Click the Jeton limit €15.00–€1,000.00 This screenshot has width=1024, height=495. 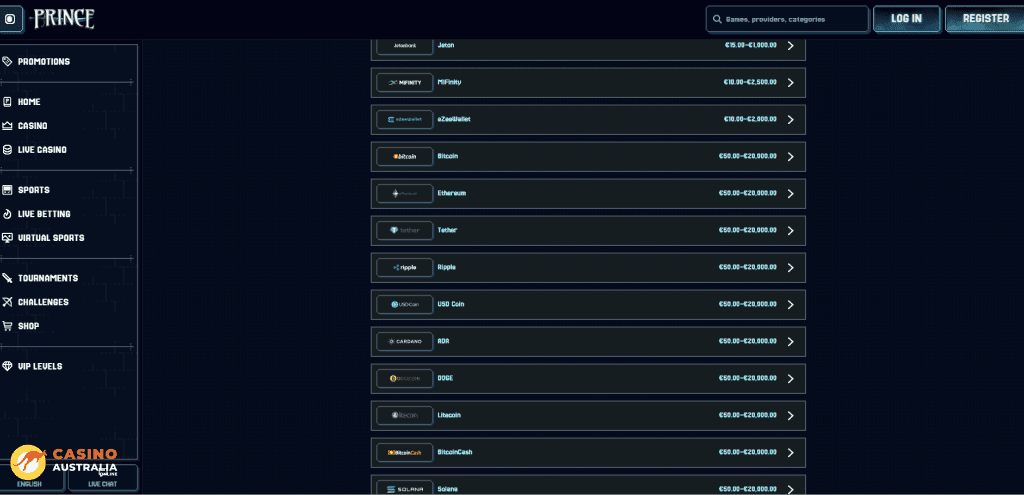click(x=750, y=45)
